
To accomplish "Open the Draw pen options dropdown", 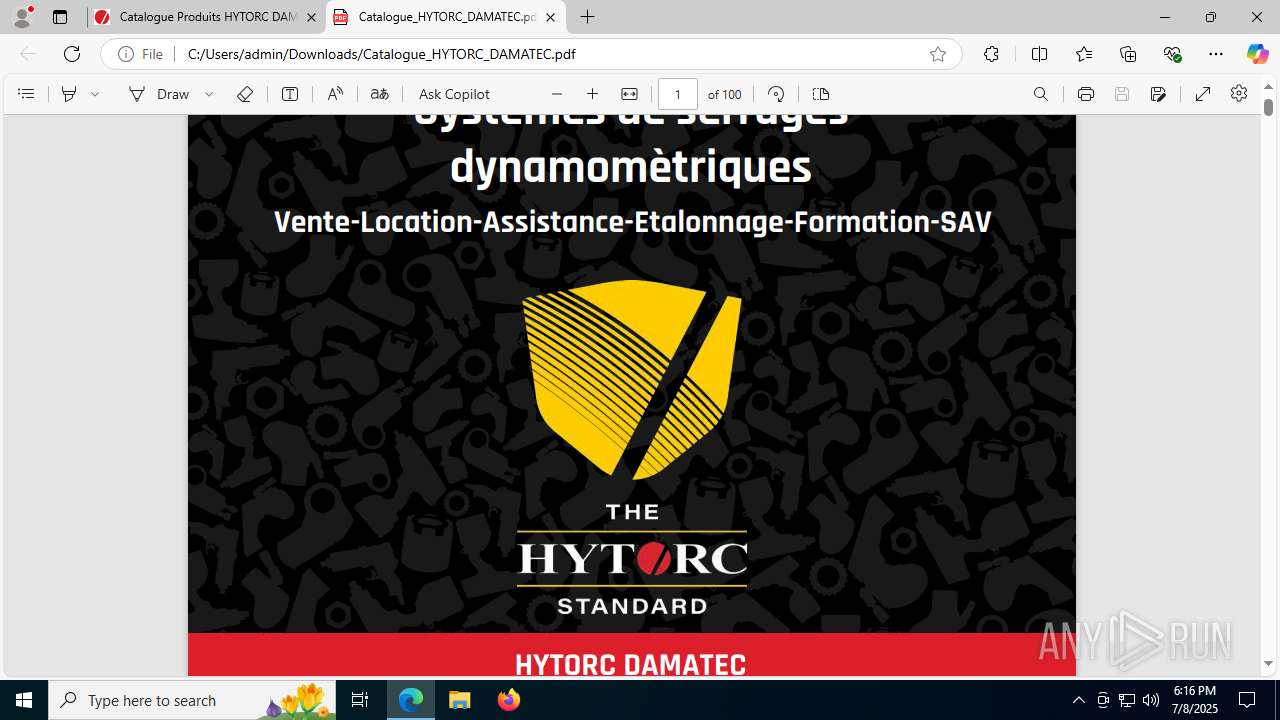I will pyautogui.click(x=209, y=94).
